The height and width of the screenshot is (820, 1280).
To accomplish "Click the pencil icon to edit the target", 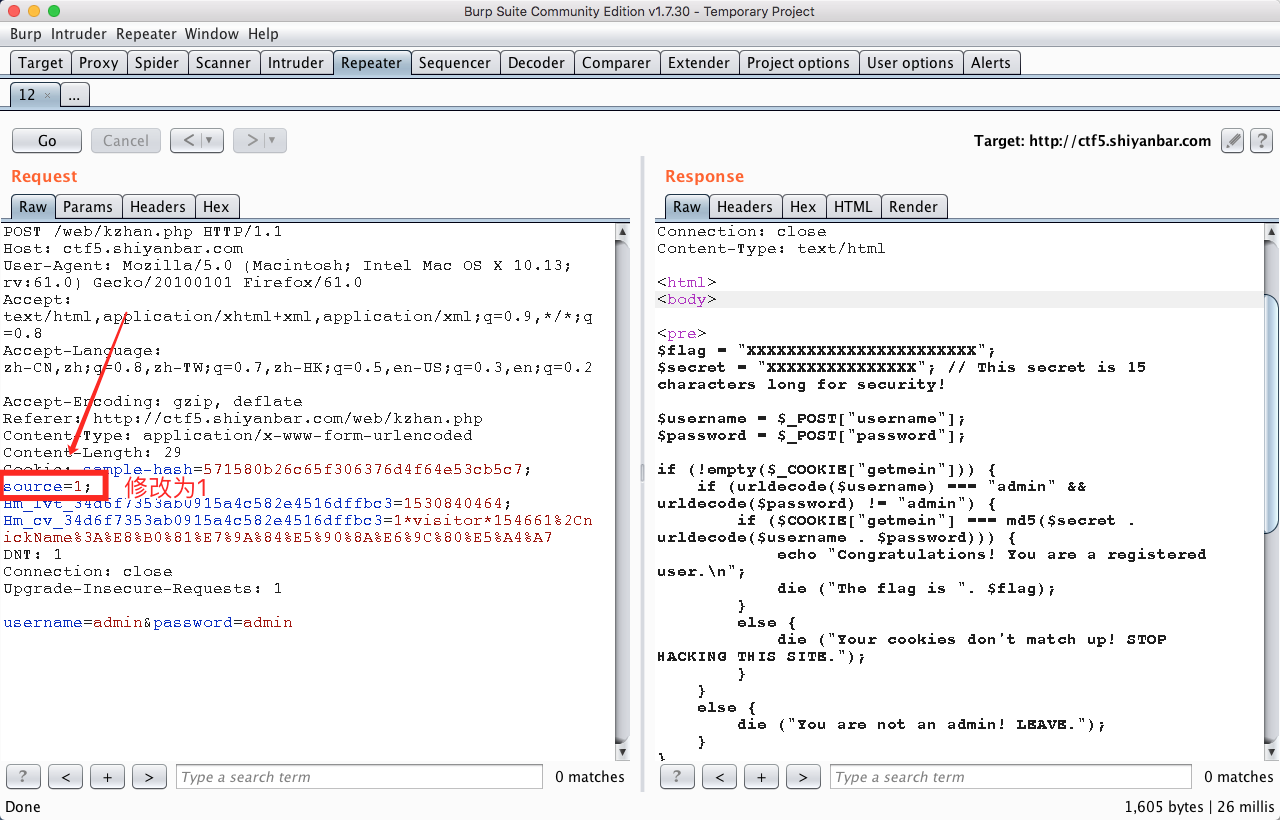I will point(1232,141).
